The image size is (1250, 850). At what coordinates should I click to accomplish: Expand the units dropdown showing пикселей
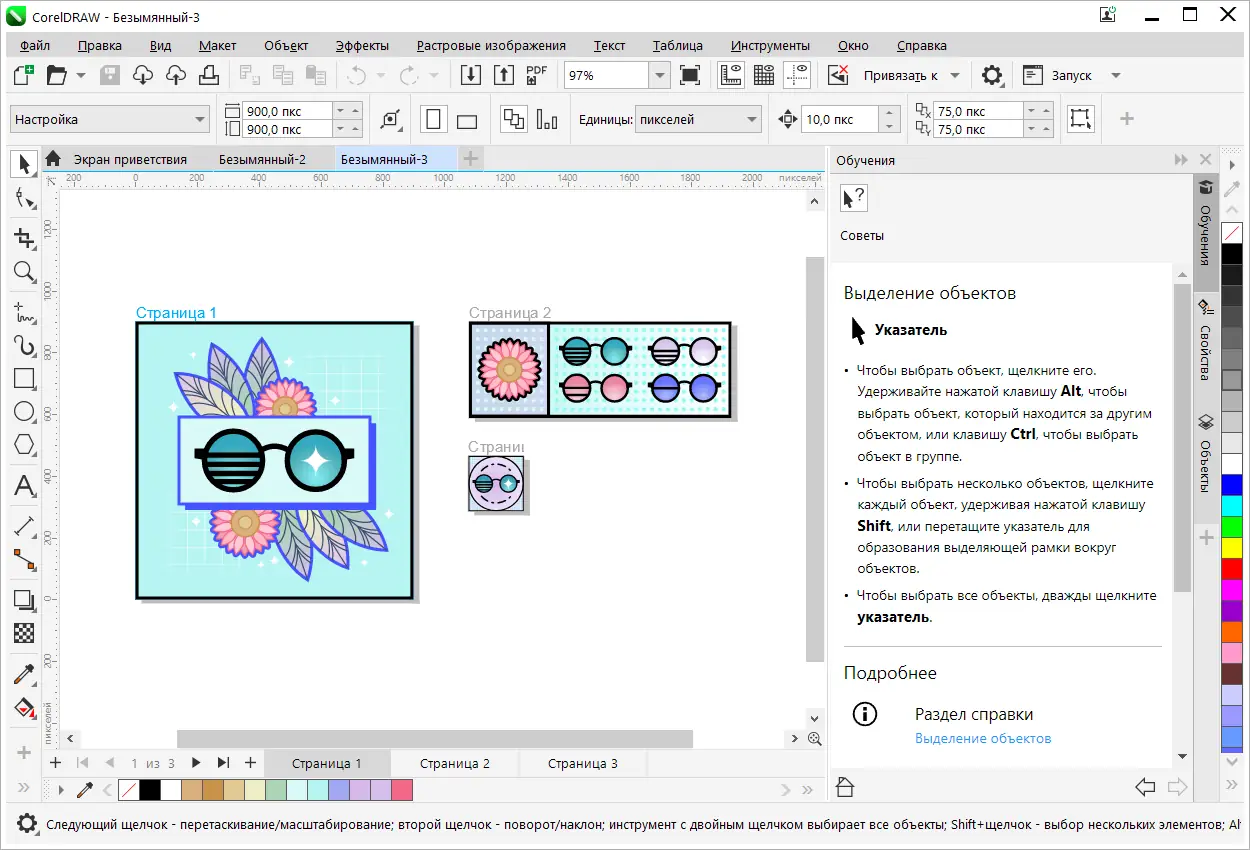click(752, 120)
